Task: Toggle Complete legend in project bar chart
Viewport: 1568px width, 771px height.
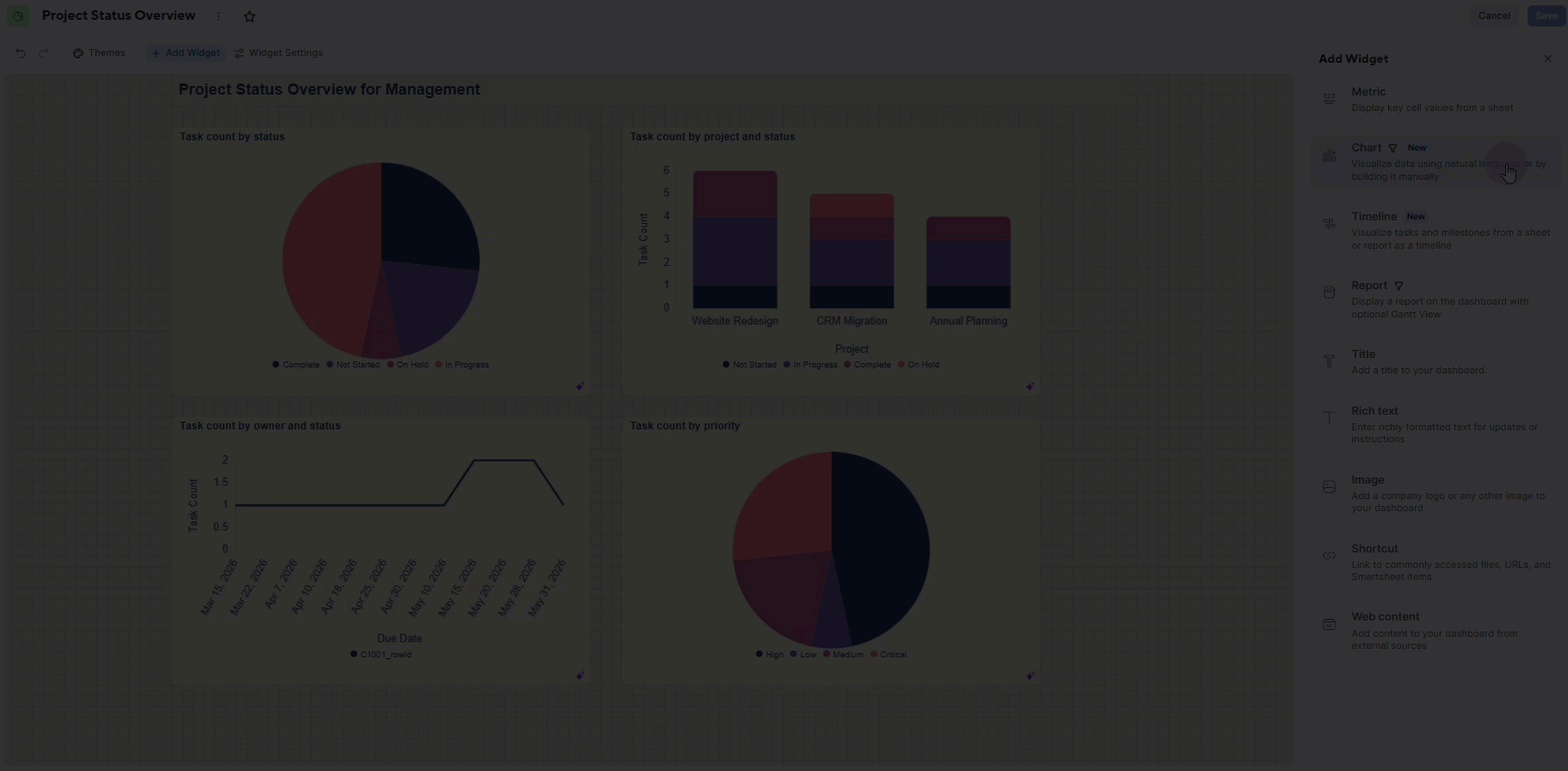Action: click(867, 365)
